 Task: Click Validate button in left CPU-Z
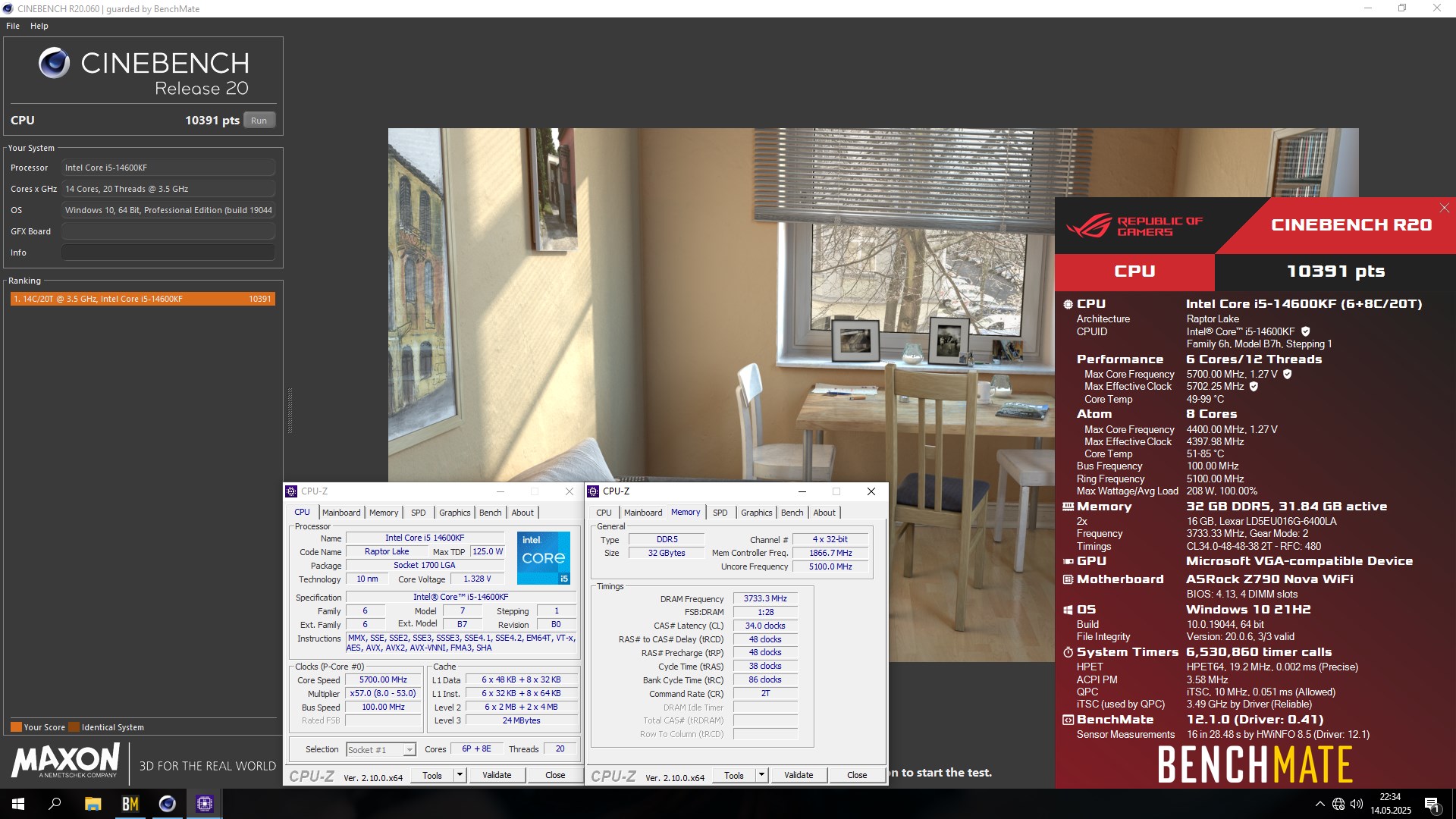(x=497, y=775)
